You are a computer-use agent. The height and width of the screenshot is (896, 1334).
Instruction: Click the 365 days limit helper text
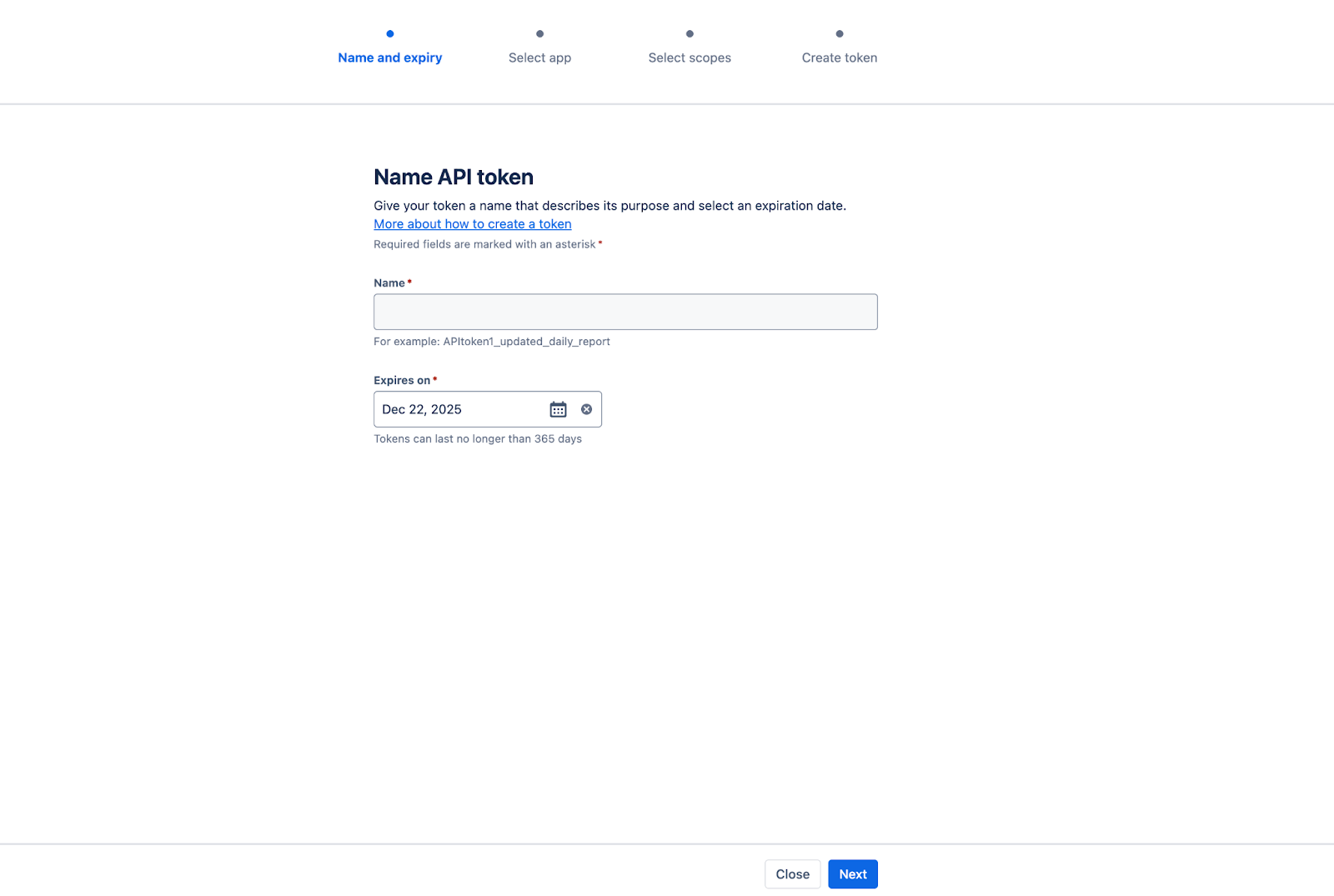pyautogui.click(x=477, y=439)
